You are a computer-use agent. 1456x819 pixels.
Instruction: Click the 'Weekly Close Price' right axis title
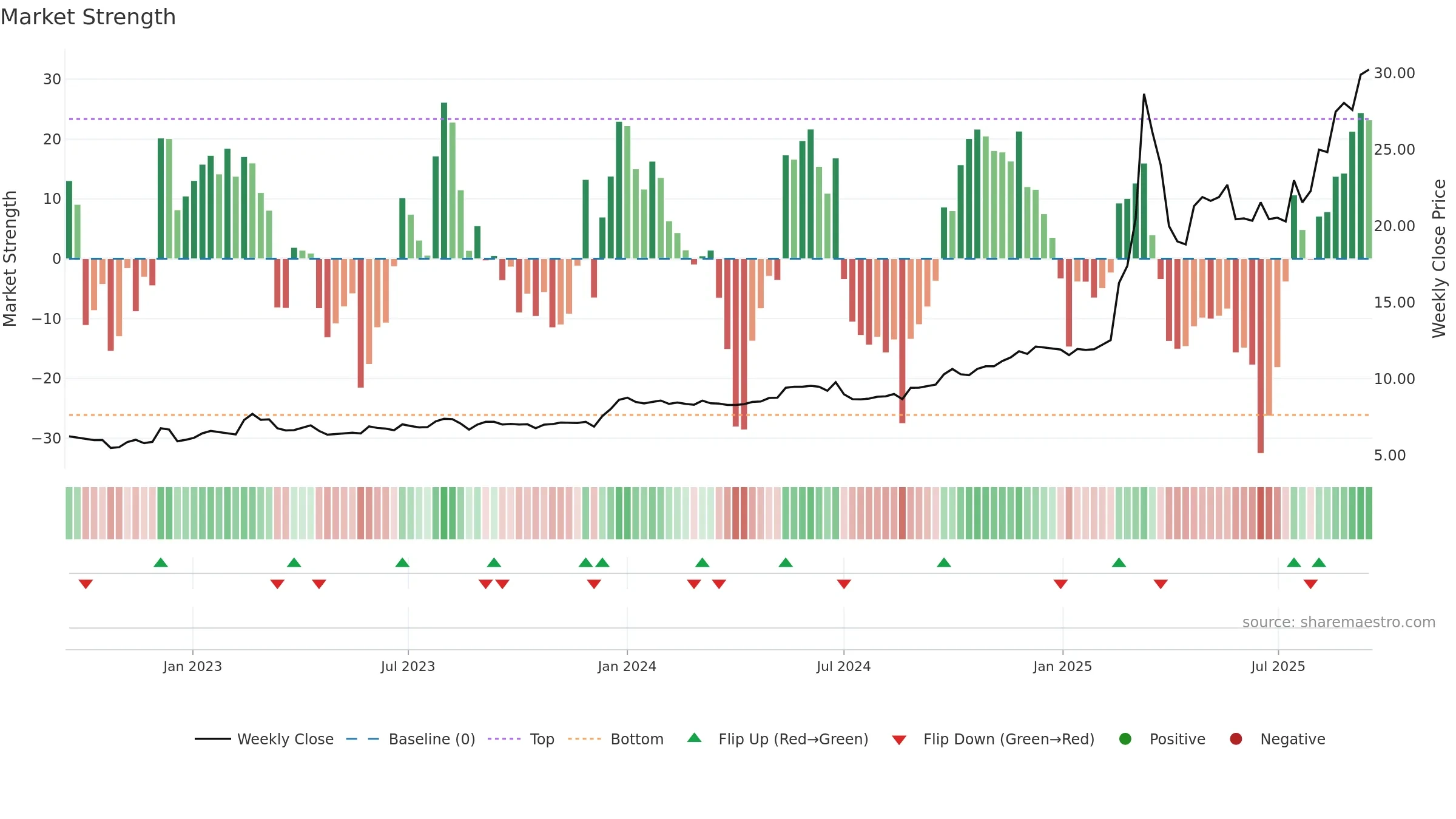pyautogui.click(x=1439, y=258)
